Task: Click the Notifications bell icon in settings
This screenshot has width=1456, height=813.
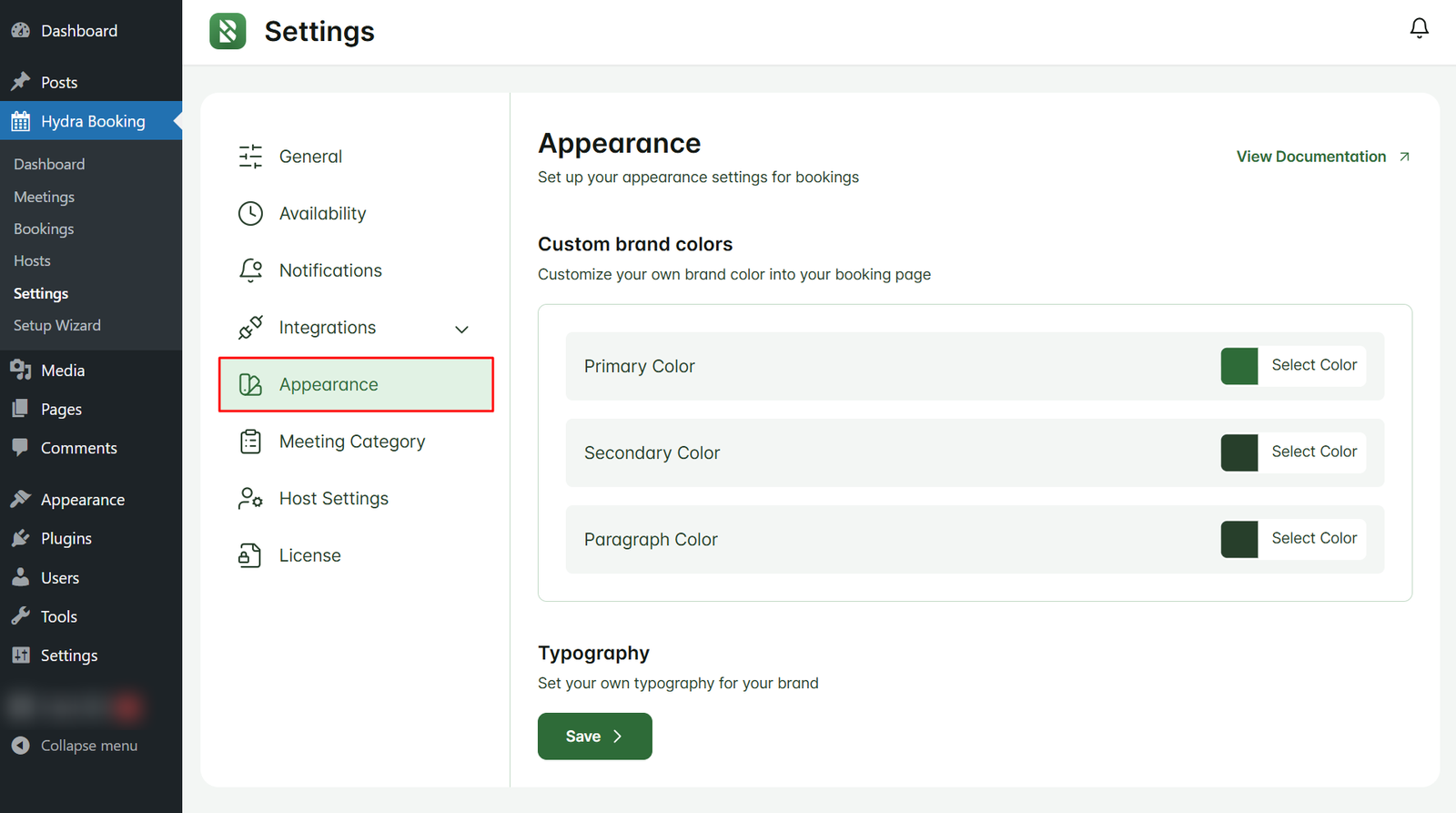Action: pos(250,270)
